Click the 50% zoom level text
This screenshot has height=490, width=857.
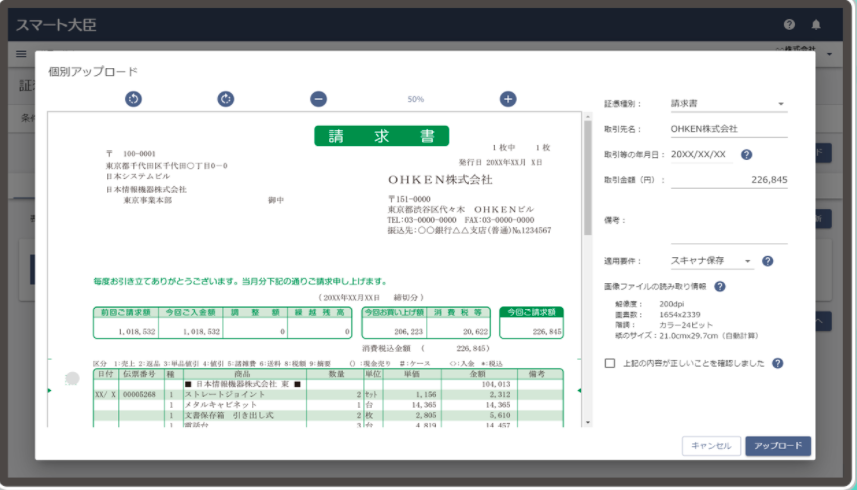[415, 99]
